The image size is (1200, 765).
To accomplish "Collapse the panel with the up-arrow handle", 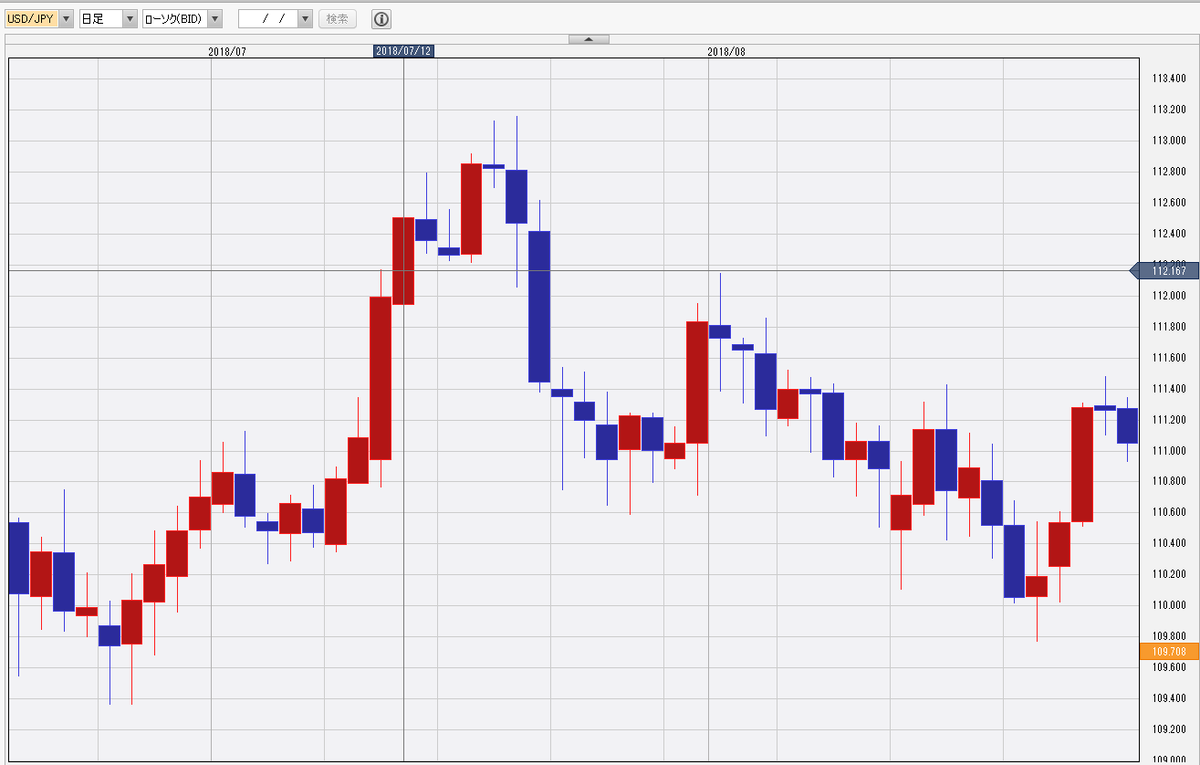I will pyautogui.click(x=588, y=39).
